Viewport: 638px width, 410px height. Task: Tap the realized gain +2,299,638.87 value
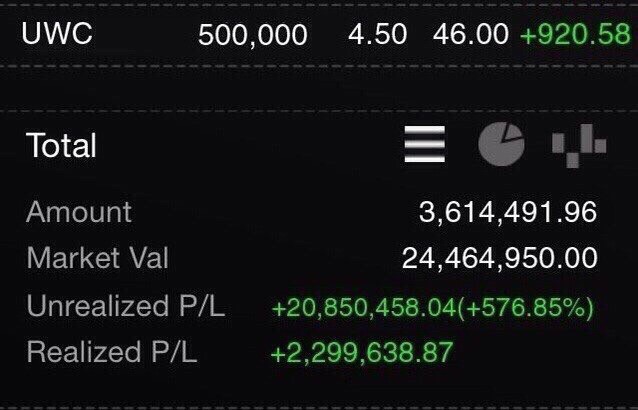(362, 353)
